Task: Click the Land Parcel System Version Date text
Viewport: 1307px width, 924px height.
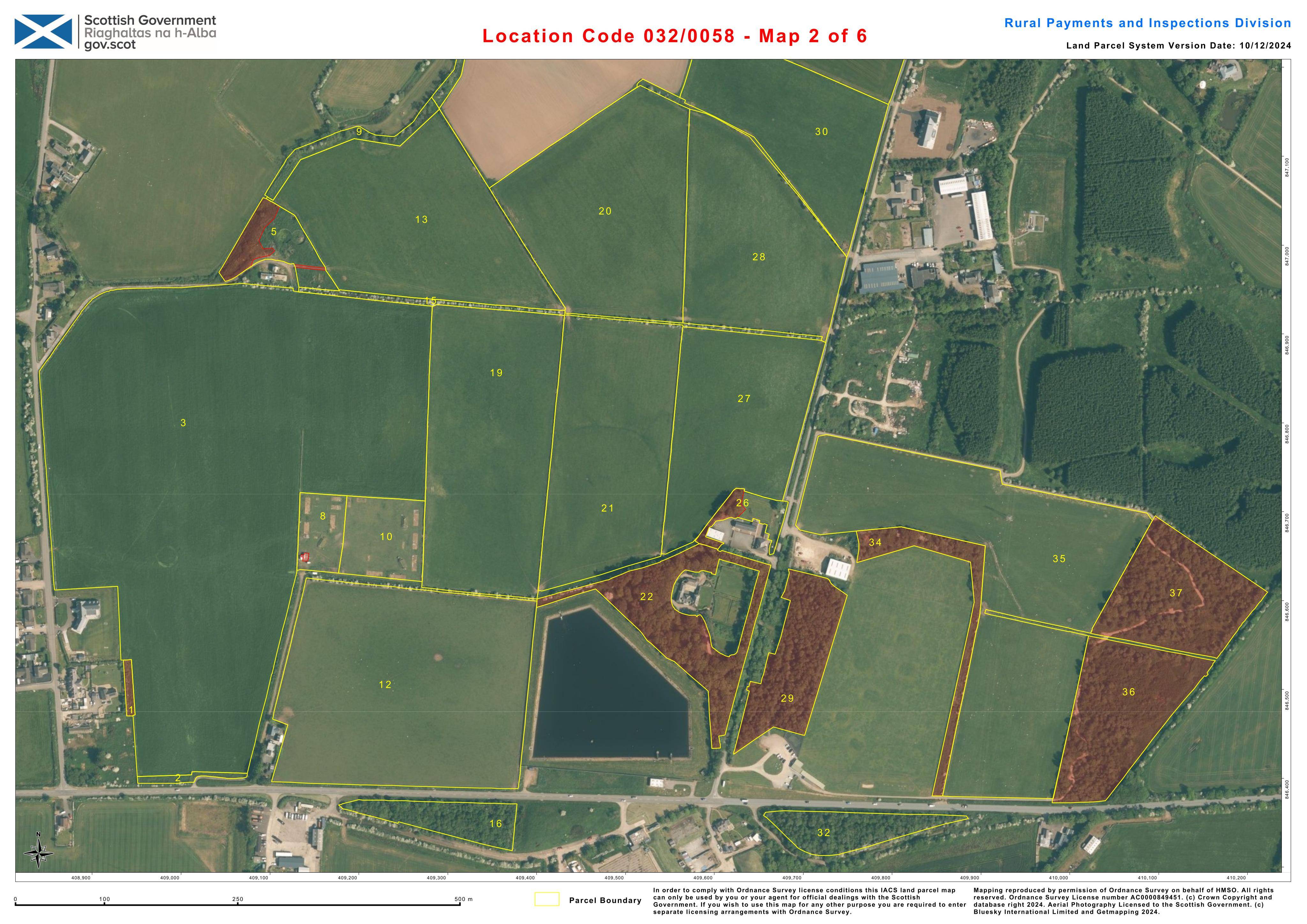Action: click(x=1179, y=46)
